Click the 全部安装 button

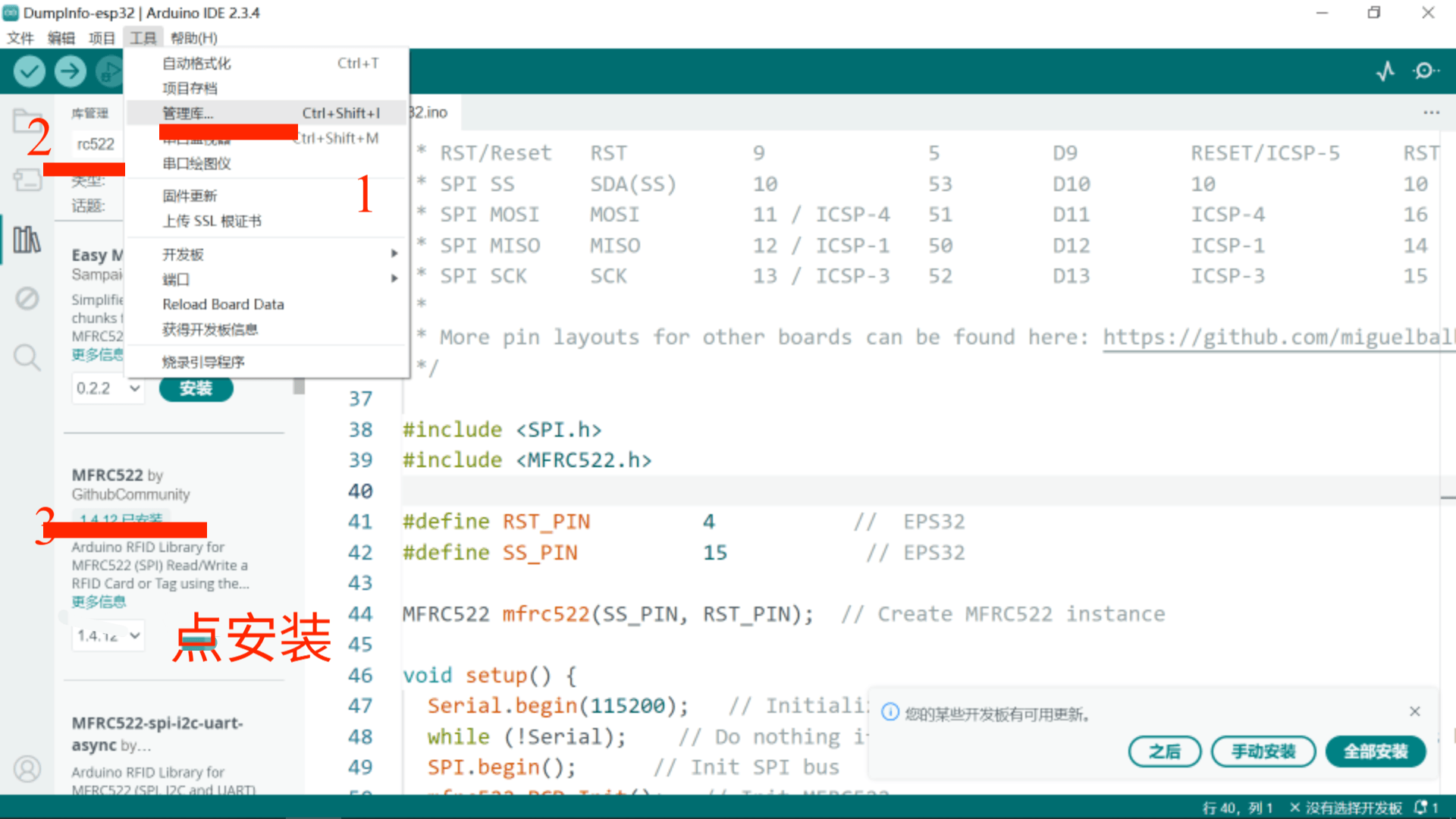click(x=1375, y=752)
